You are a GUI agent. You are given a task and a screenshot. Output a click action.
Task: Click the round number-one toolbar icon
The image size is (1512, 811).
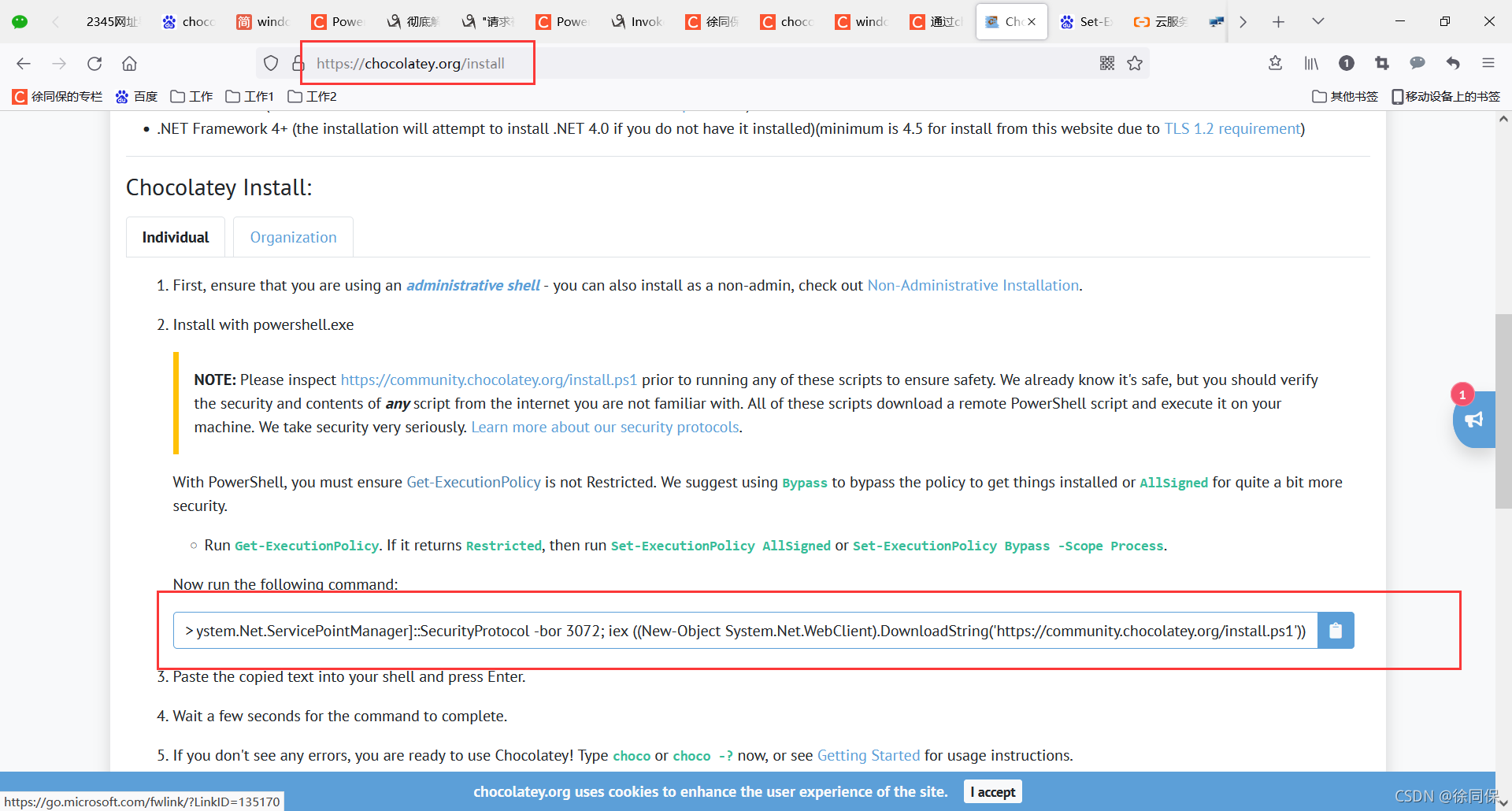(x=1347, y=64)
